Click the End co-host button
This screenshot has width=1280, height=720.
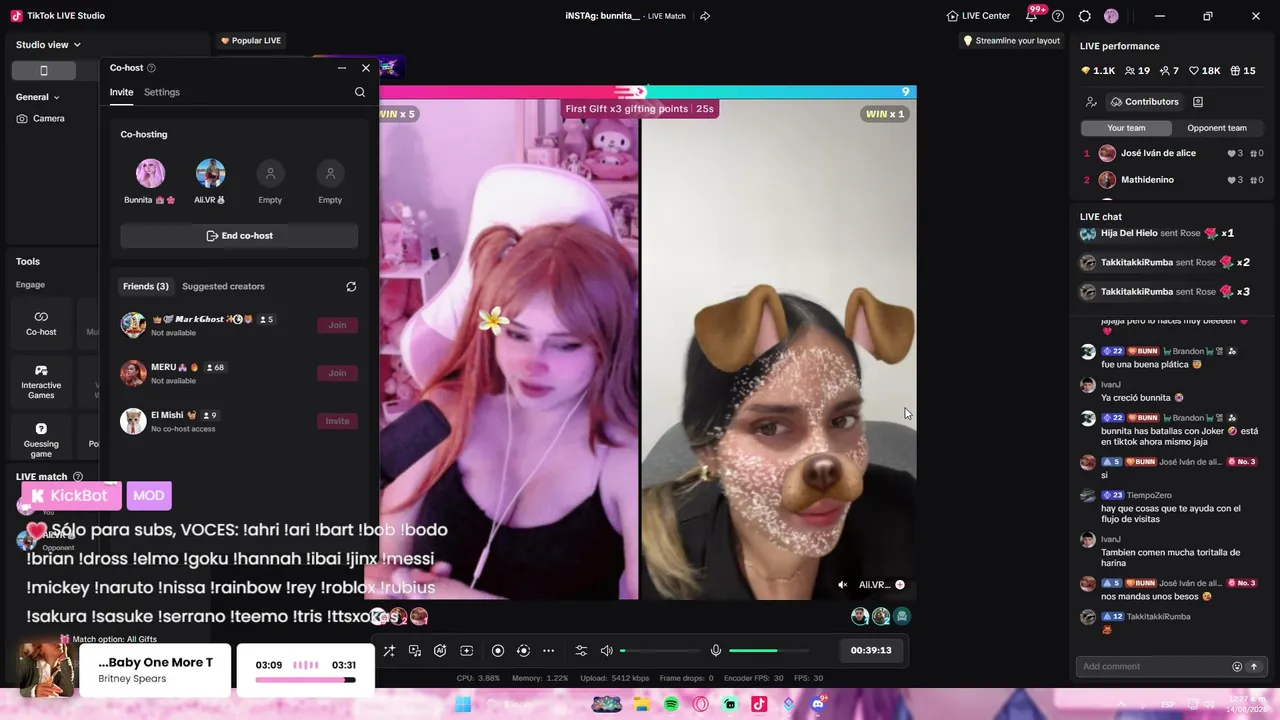[239, 236]
